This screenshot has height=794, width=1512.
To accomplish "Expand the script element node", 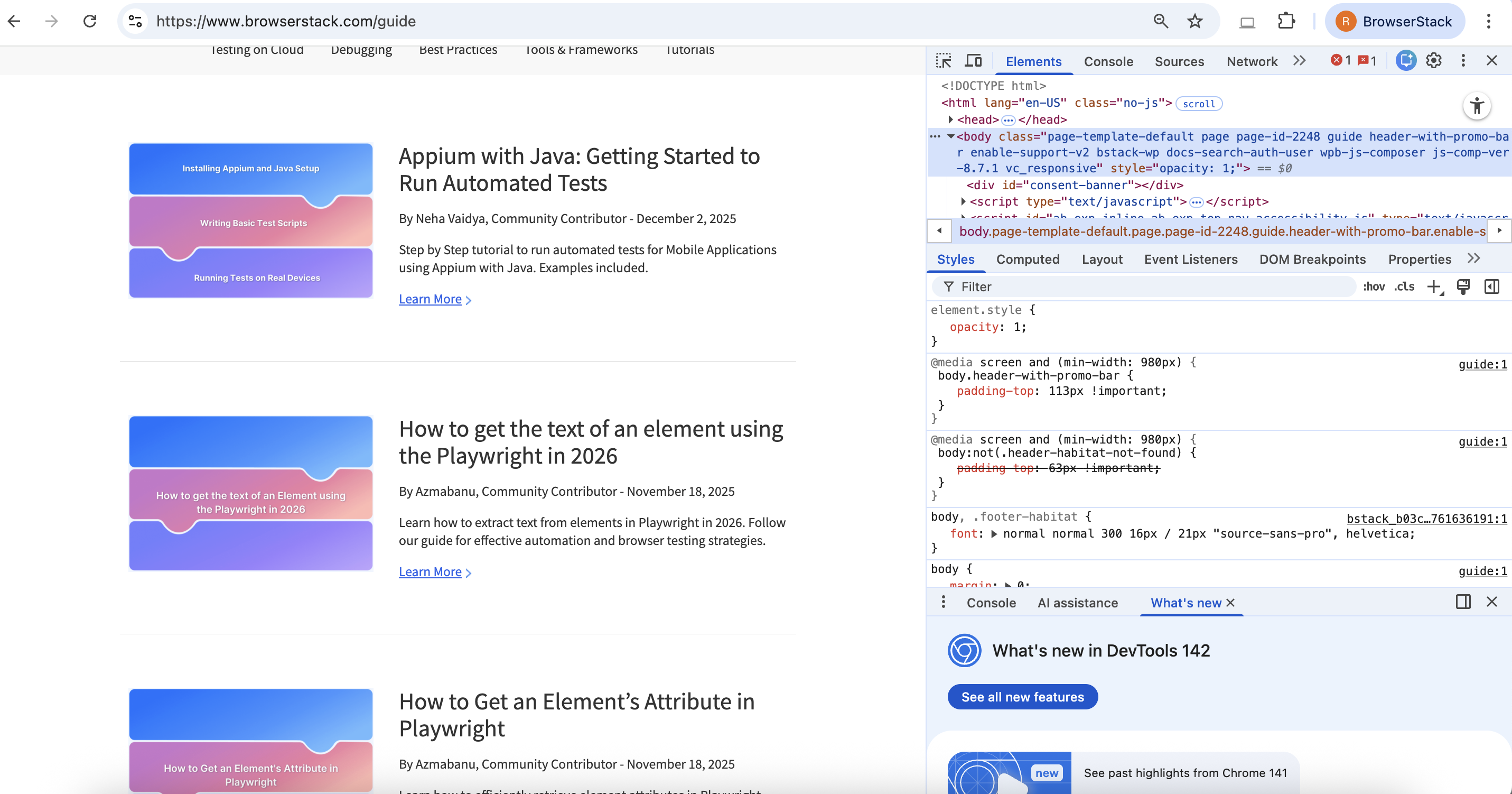I will 963,201.
